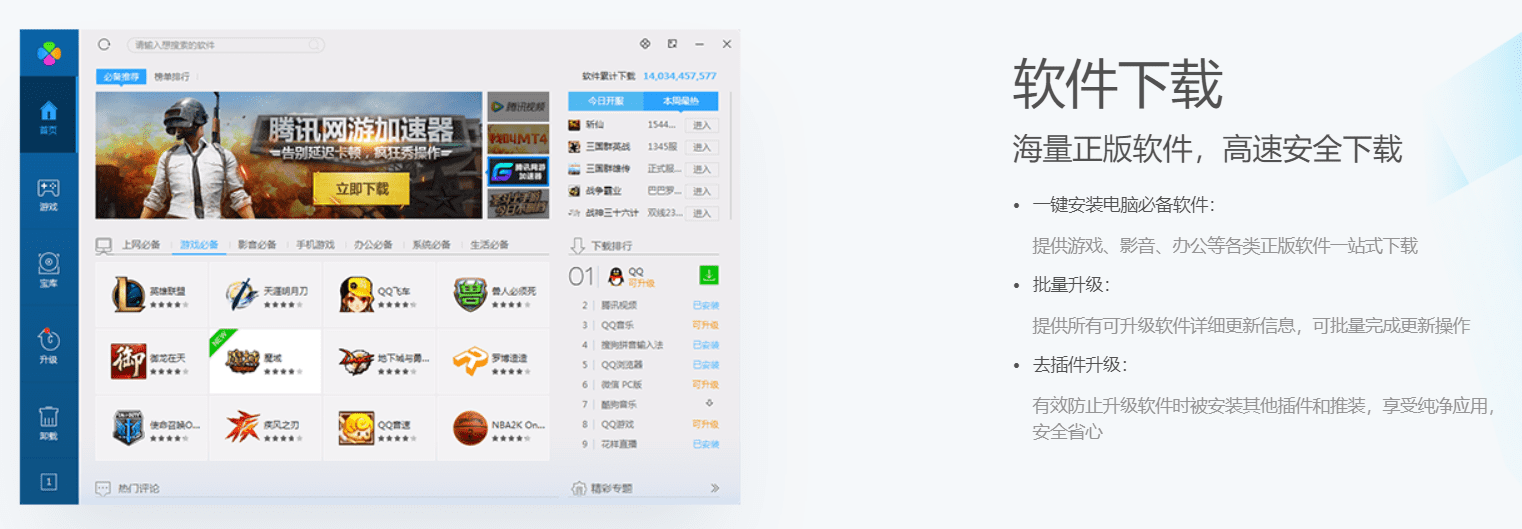Select the 御龙在天 game icon
Image resolution: width=1522 pixels, height=529 pixels.
click(128, 361)
